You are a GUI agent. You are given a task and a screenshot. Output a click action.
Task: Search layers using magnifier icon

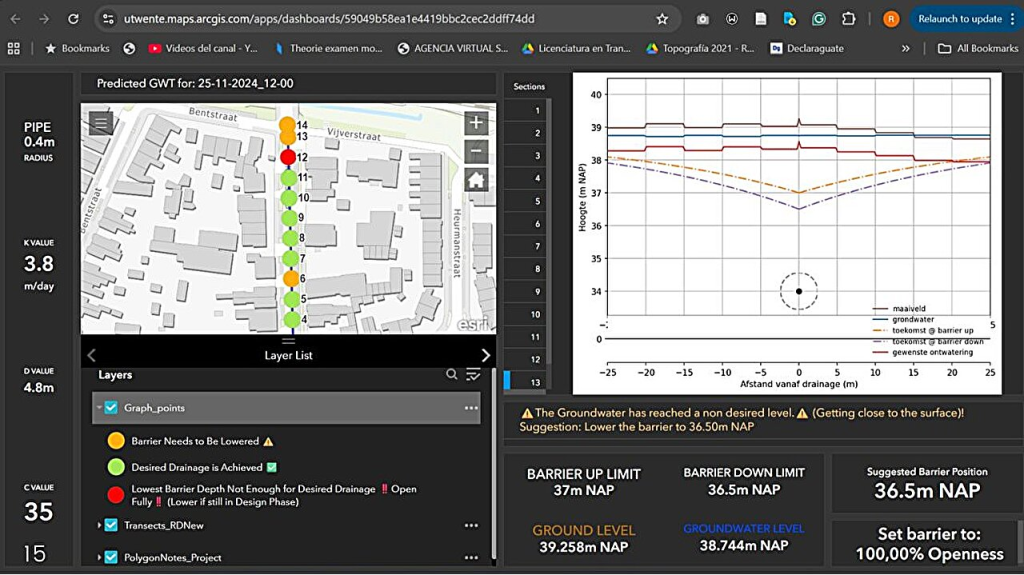click(452, 375)
